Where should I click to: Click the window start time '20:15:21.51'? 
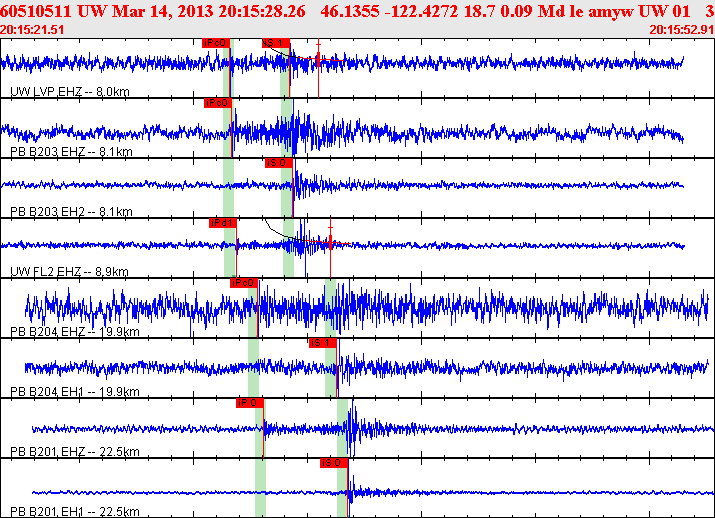pos(32,30)
